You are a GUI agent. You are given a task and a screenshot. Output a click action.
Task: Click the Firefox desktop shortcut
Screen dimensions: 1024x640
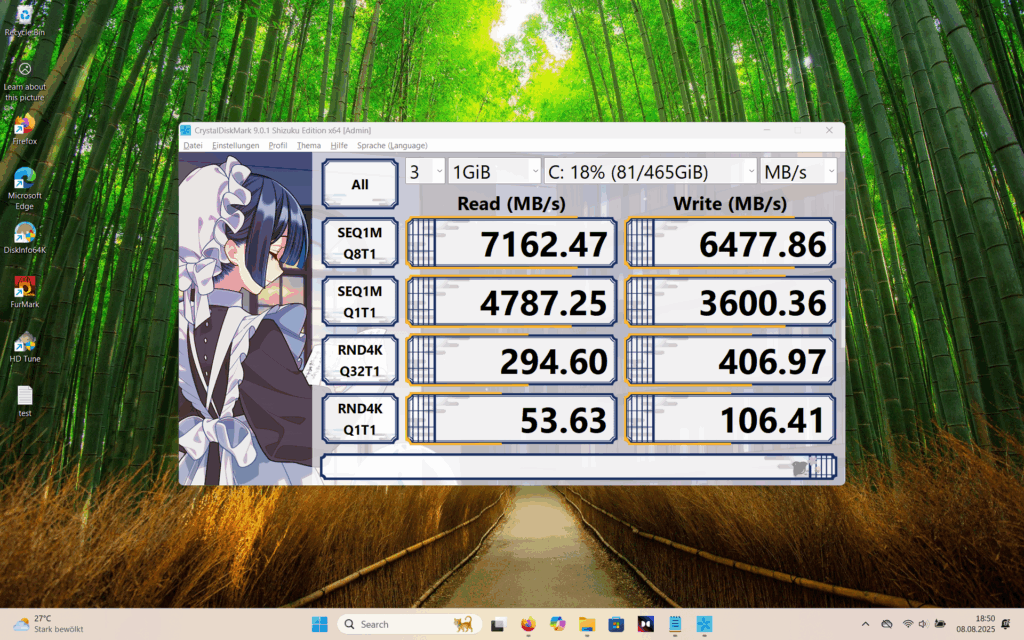click(x=25, y=126)
